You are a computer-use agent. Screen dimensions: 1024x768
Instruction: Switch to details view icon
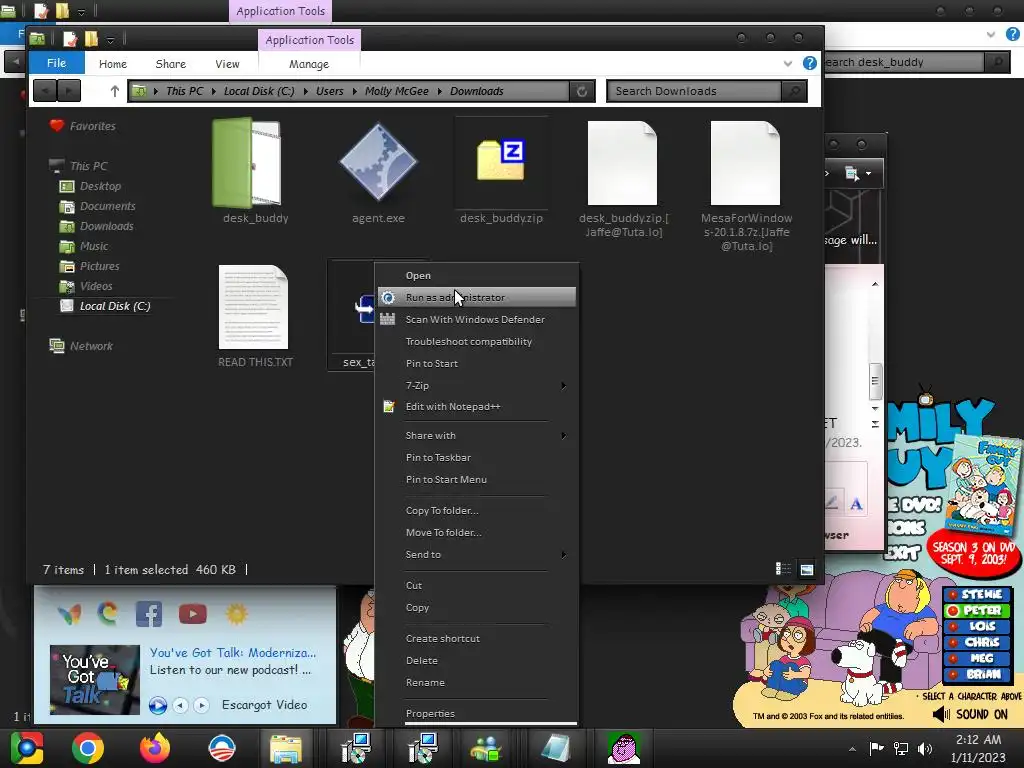click(783, 569)
